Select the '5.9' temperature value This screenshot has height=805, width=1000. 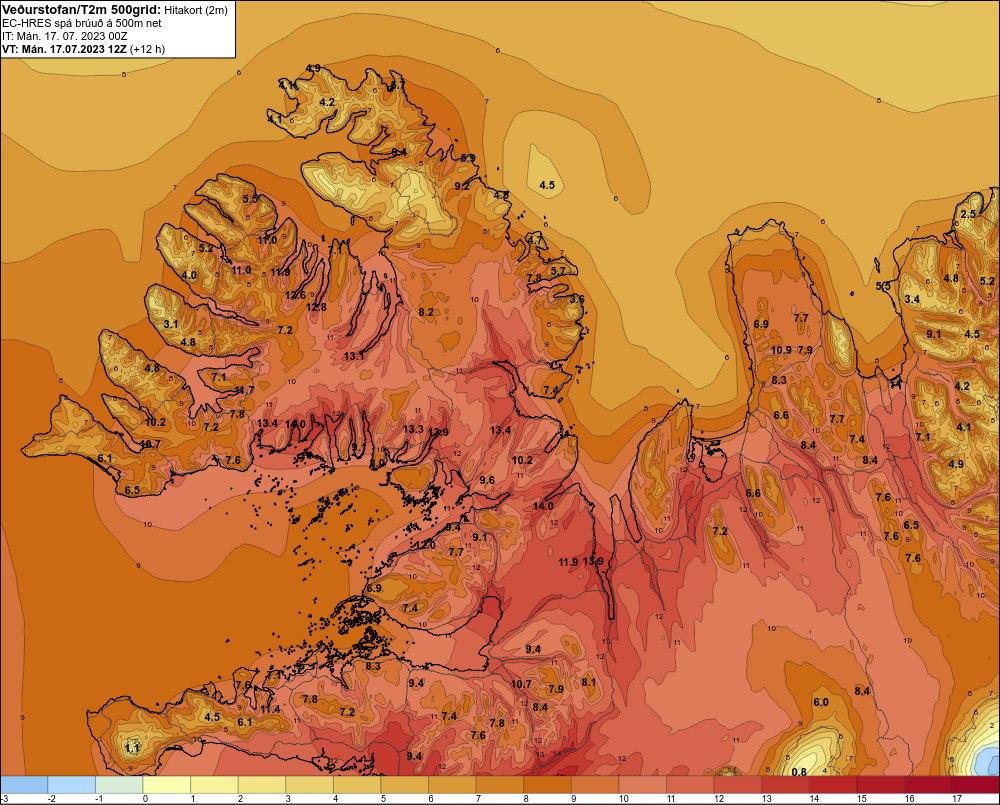(x=467, y=158)
